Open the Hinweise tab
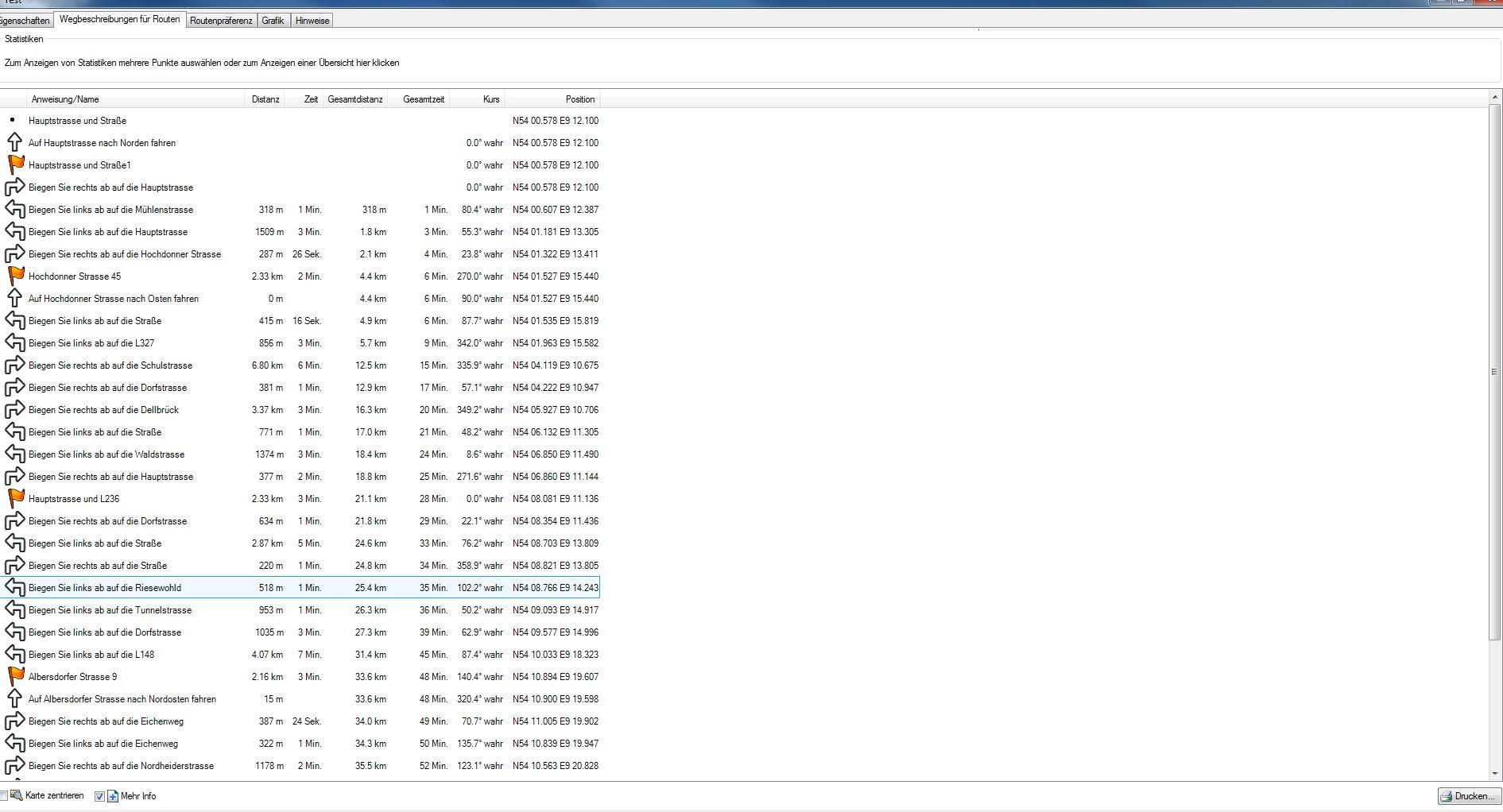 [312, 21]
